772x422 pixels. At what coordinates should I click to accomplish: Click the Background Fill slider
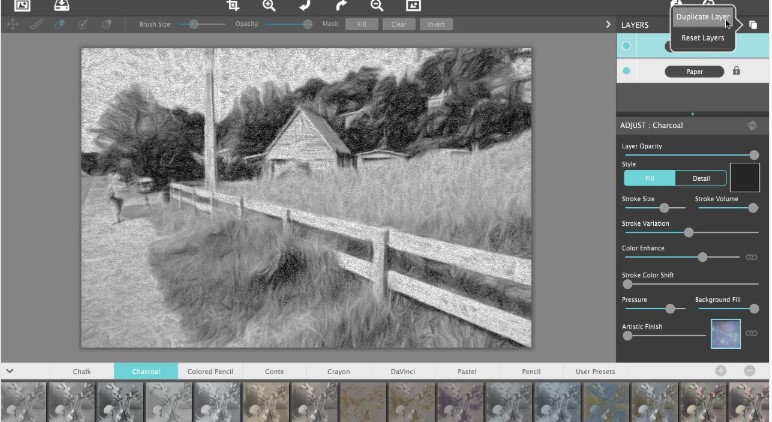(x=728, y=309)
